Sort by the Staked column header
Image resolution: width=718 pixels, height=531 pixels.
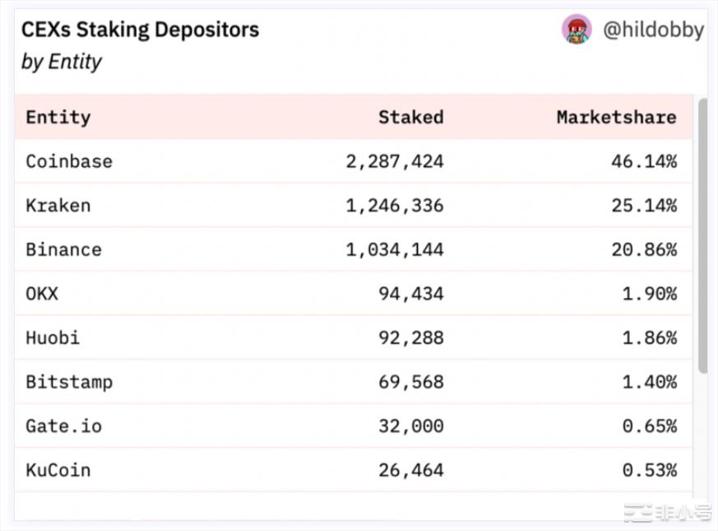(410, 117)
